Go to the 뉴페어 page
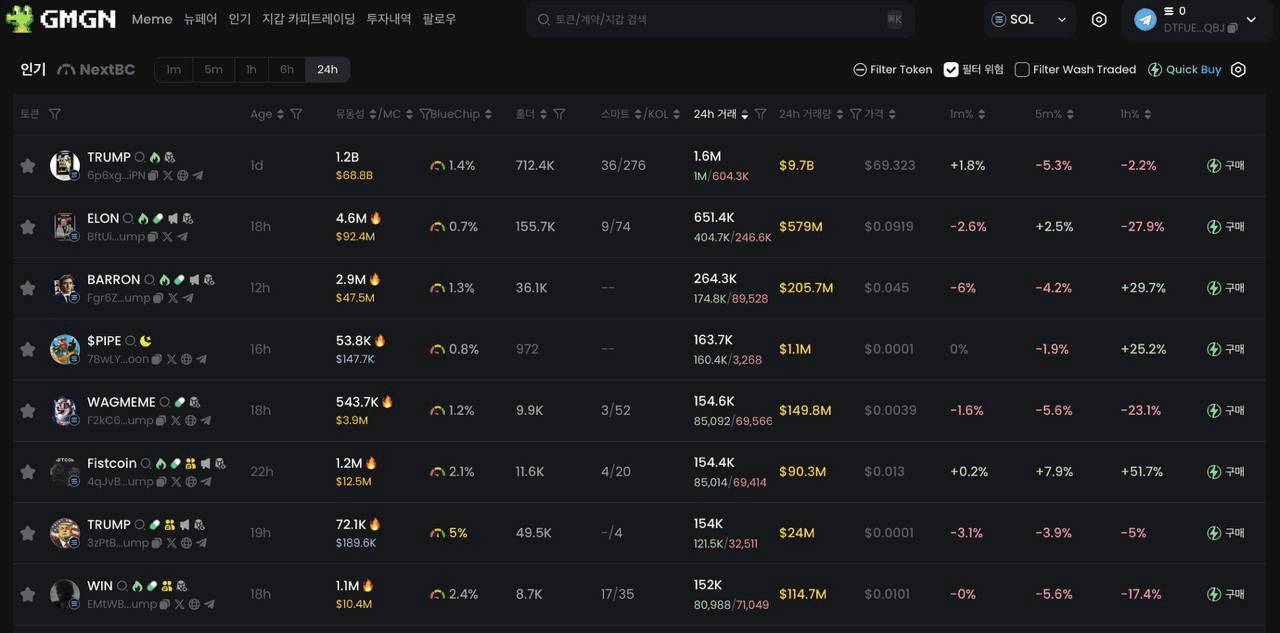 pyautogui.click(x=200, y=19)
